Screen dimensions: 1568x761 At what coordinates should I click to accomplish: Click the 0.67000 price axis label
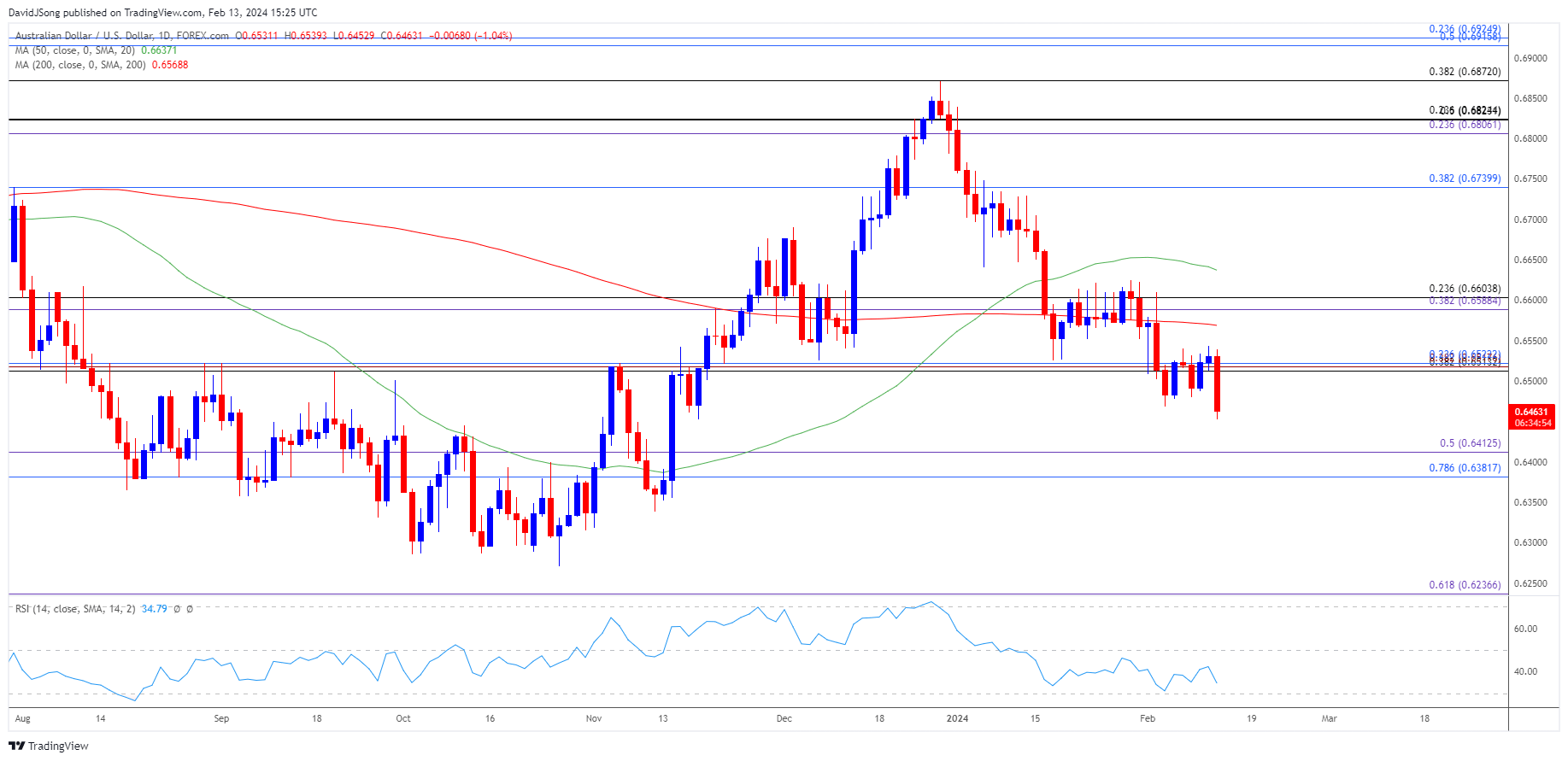(1530, 220)
